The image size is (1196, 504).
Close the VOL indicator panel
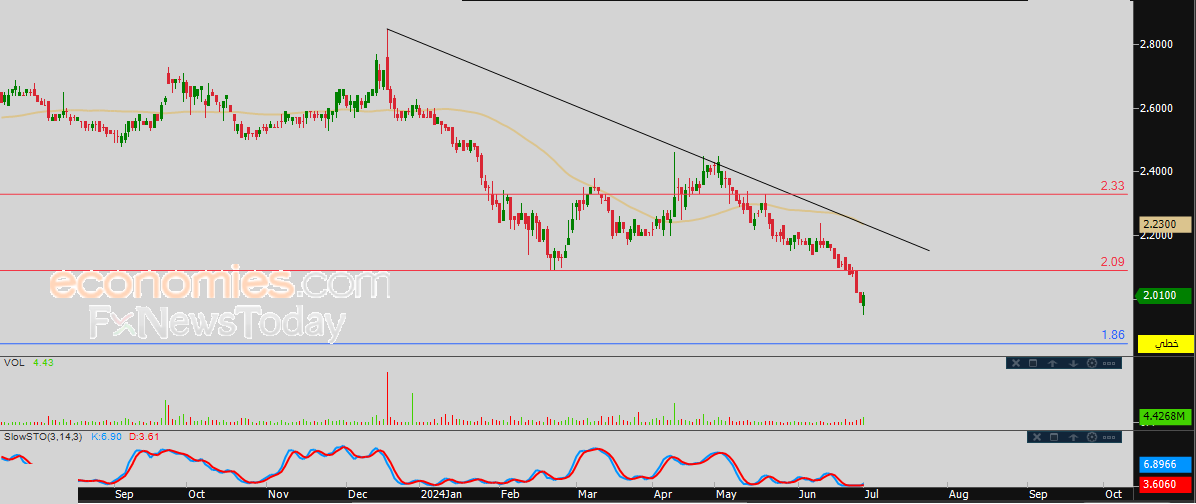click(1016, 363)
